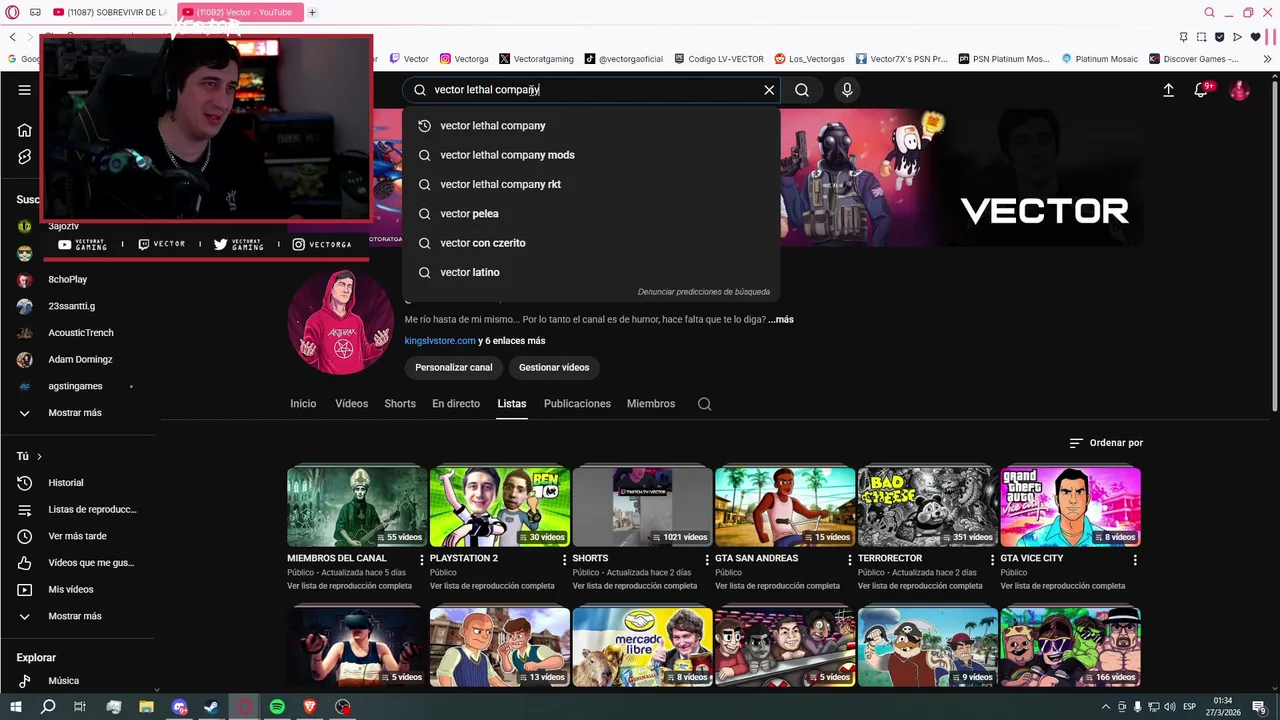Open the YouTube guide hamburger menu

pos(24,90)
